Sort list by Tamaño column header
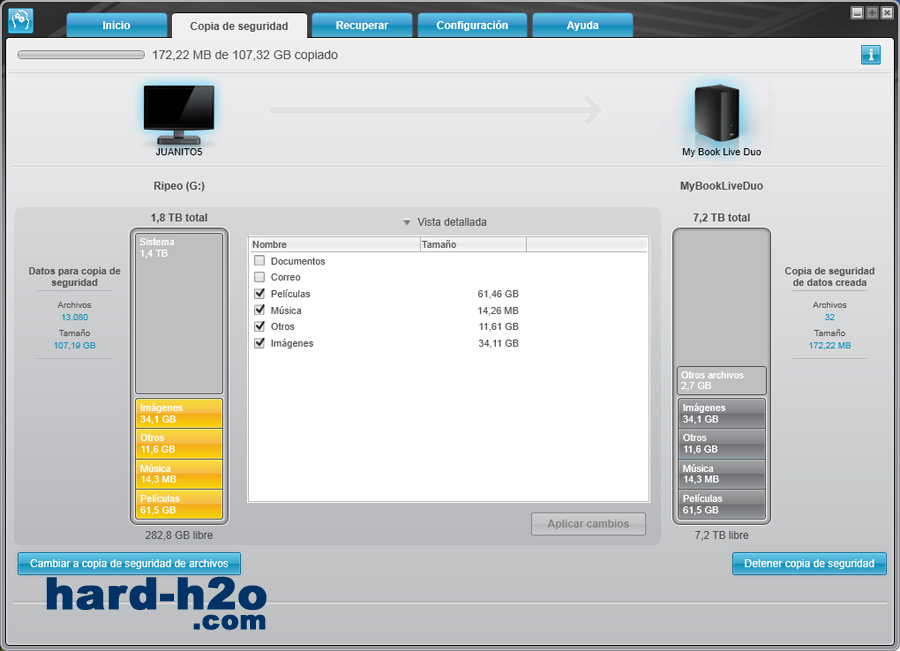Viewport: 900px width, 651px height. click(472, 244)
